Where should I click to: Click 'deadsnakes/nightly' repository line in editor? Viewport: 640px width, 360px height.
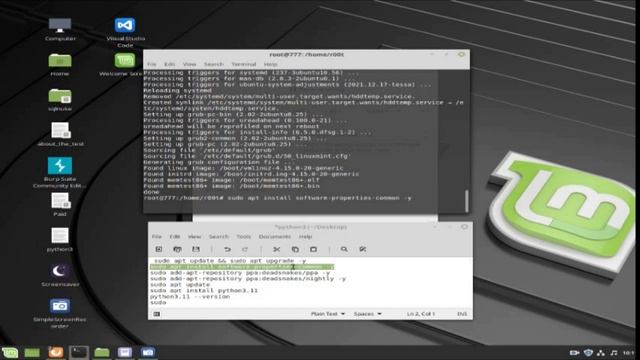[x=248, y=278]
